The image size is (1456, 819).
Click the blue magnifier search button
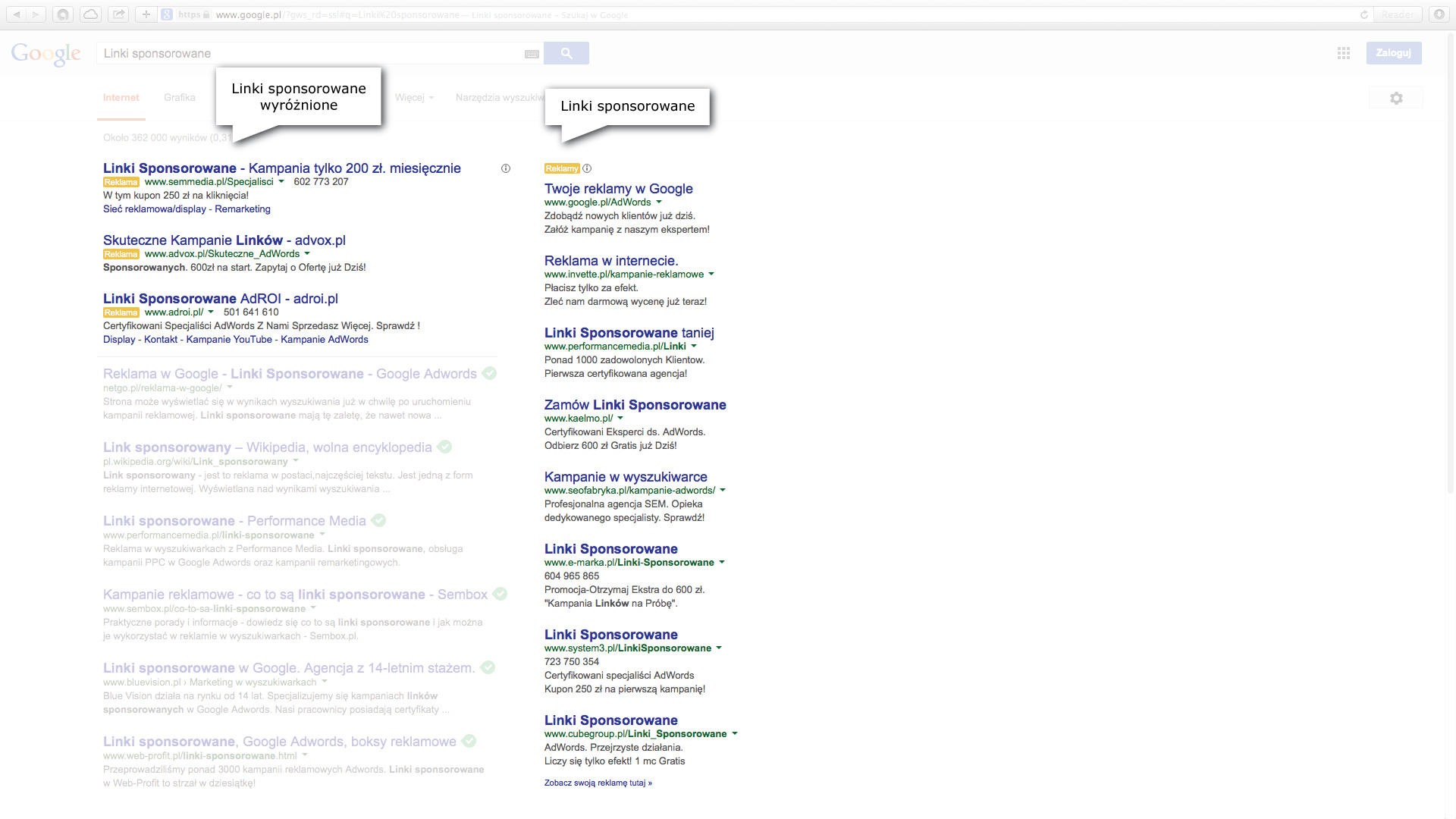566,53
